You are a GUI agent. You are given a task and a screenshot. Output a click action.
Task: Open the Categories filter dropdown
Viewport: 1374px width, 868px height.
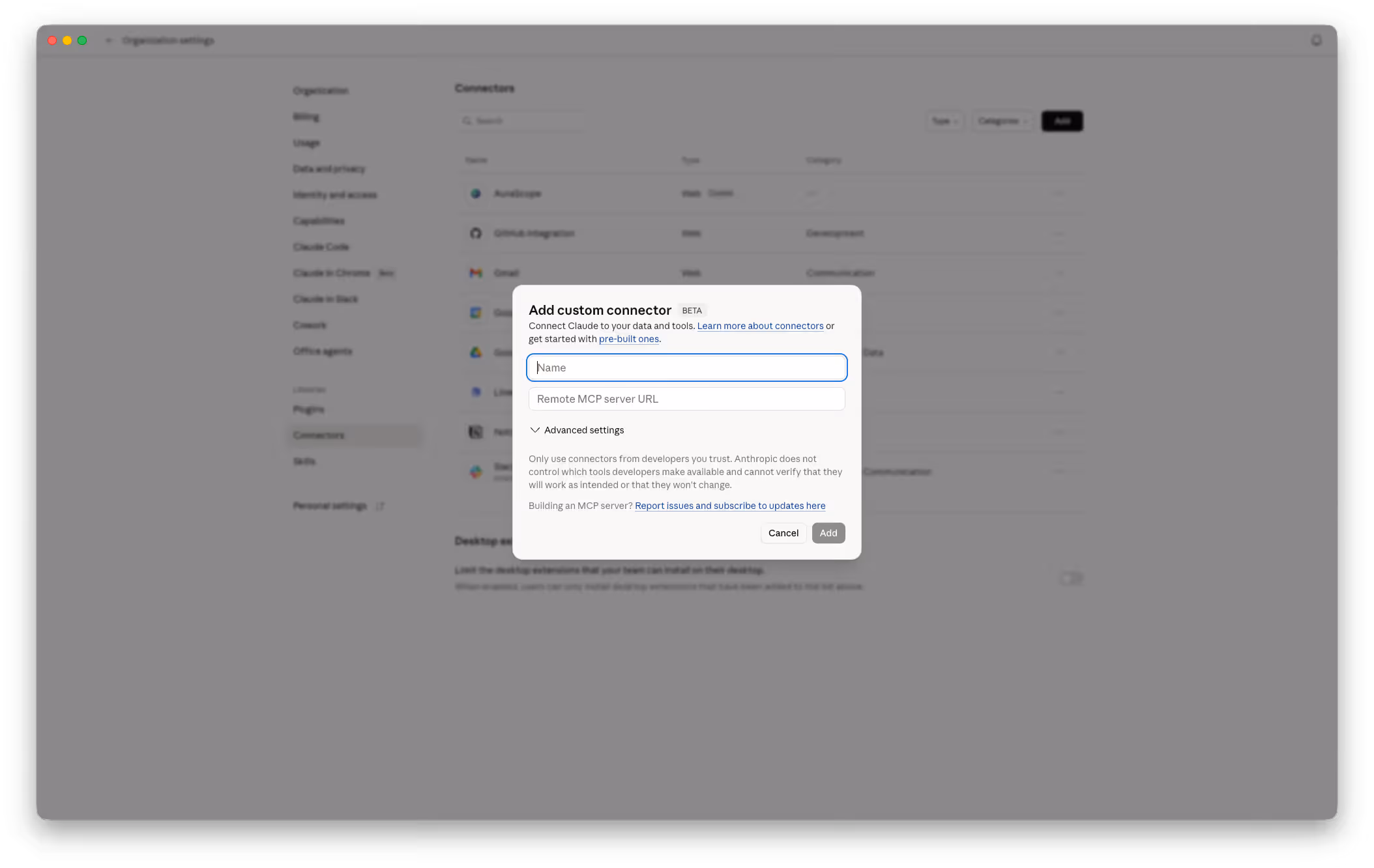pos(1002,121)
